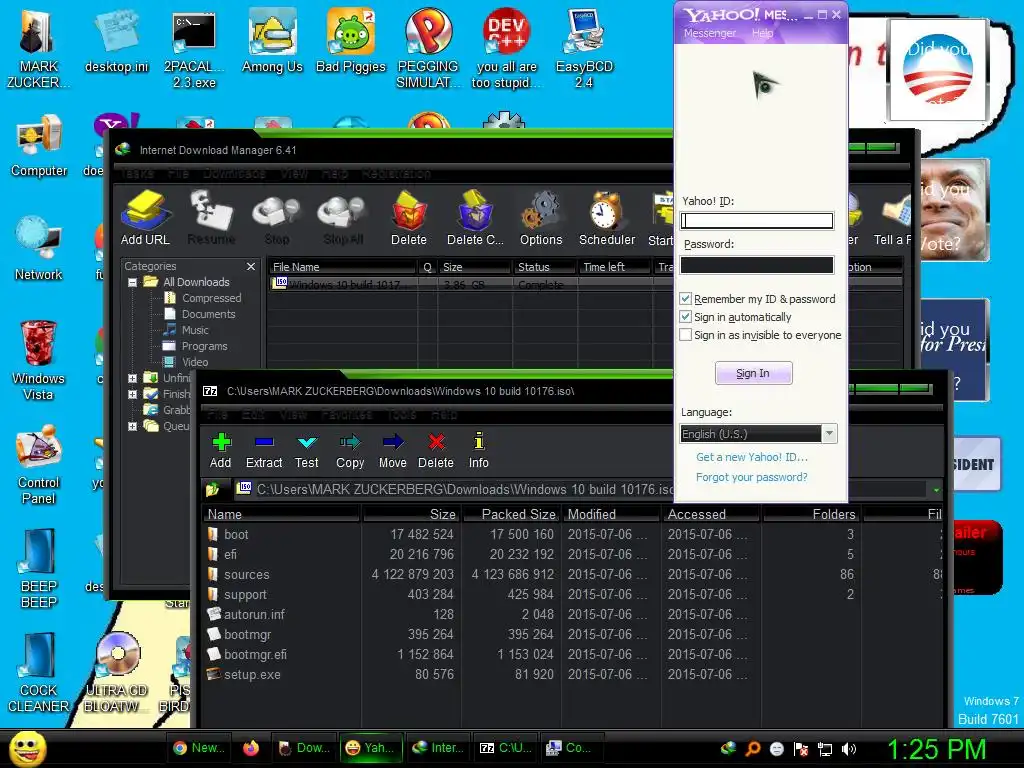This screenshot has width=1024, height=768.
Task: Open the Among Us desktop icon
Action: click(x=272, y=33)
